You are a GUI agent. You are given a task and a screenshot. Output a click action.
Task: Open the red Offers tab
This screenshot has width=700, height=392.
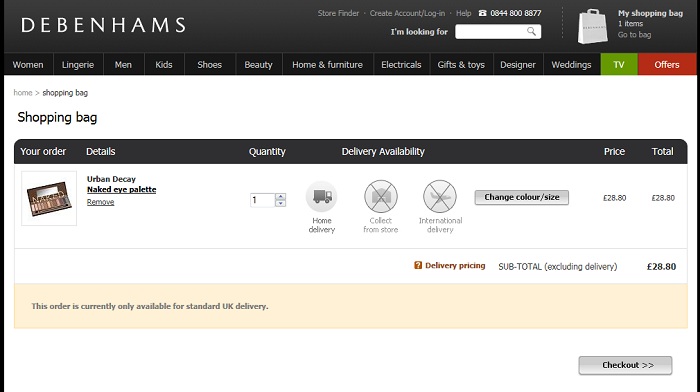coord(667,65)
